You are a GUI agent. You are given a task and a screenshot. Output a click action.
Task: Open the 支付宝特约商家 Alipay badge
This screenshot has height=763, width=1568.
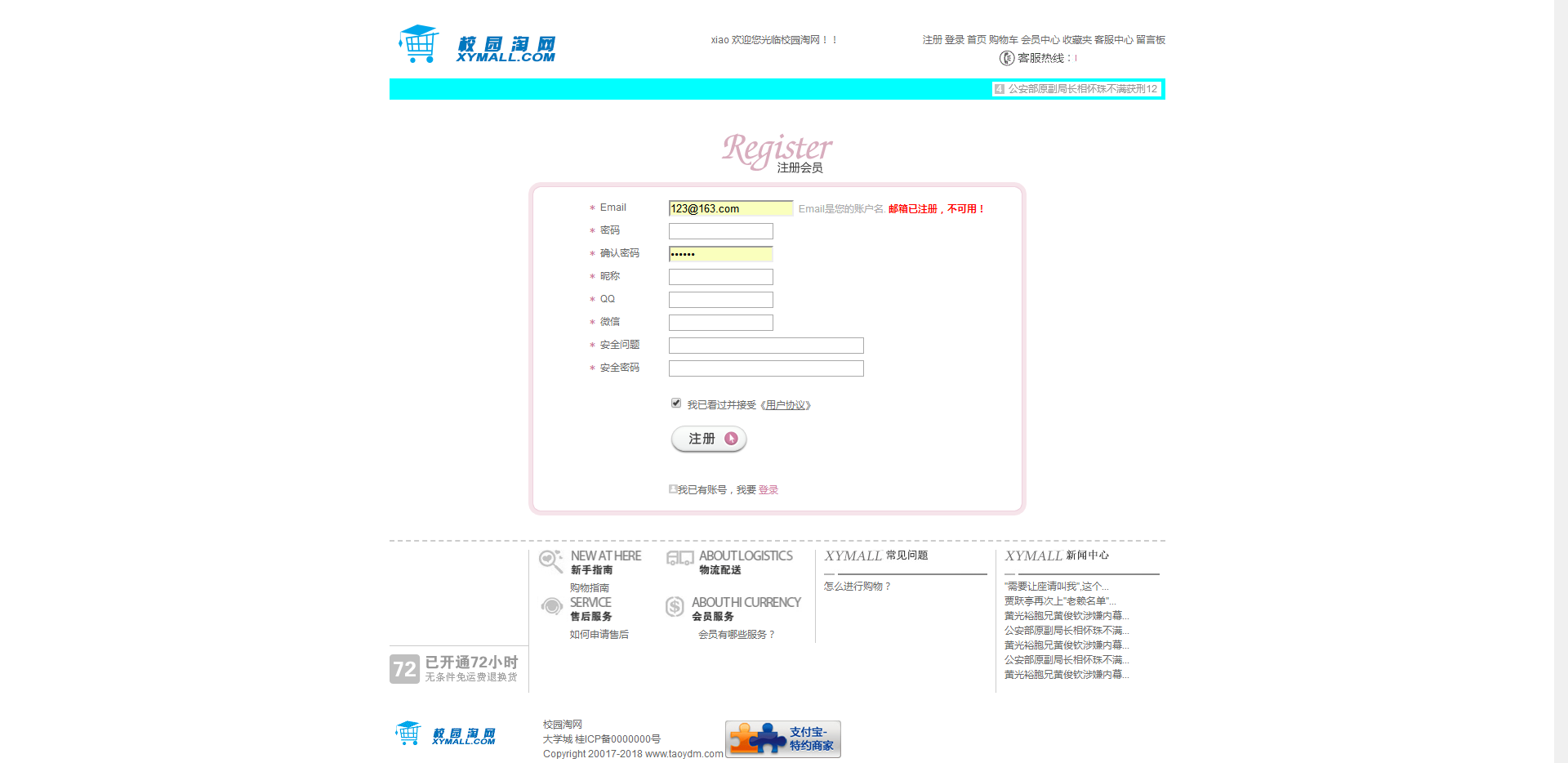click(783, 738)
